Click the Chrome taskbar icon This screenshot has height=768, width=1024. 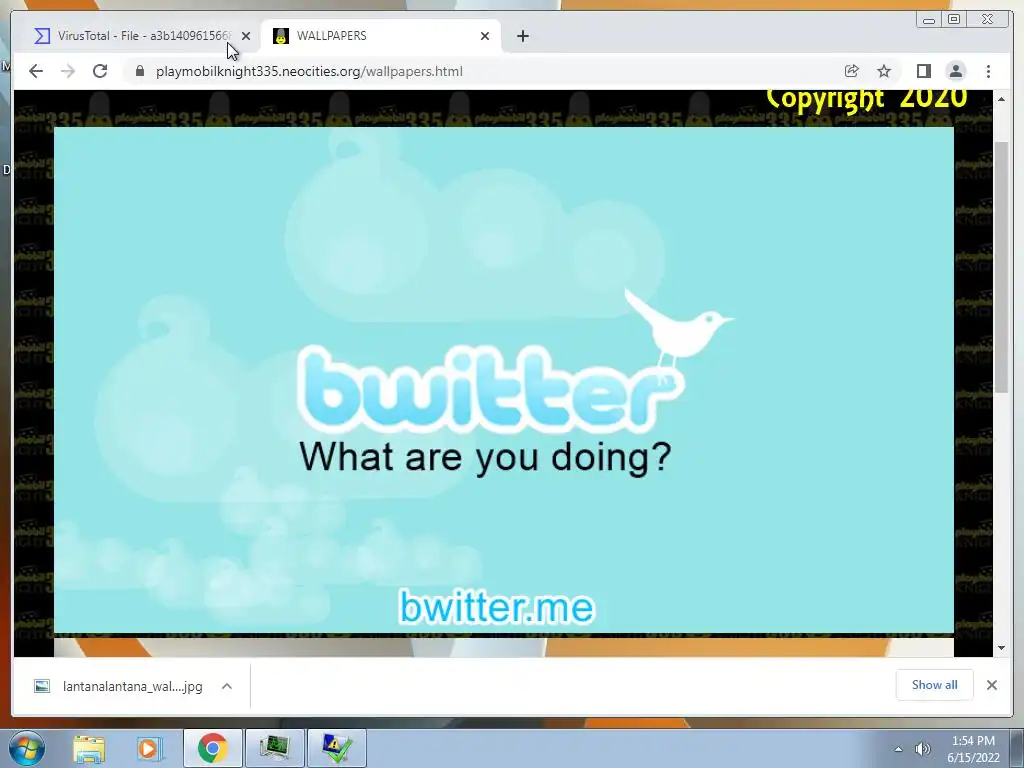click(213, 748)
